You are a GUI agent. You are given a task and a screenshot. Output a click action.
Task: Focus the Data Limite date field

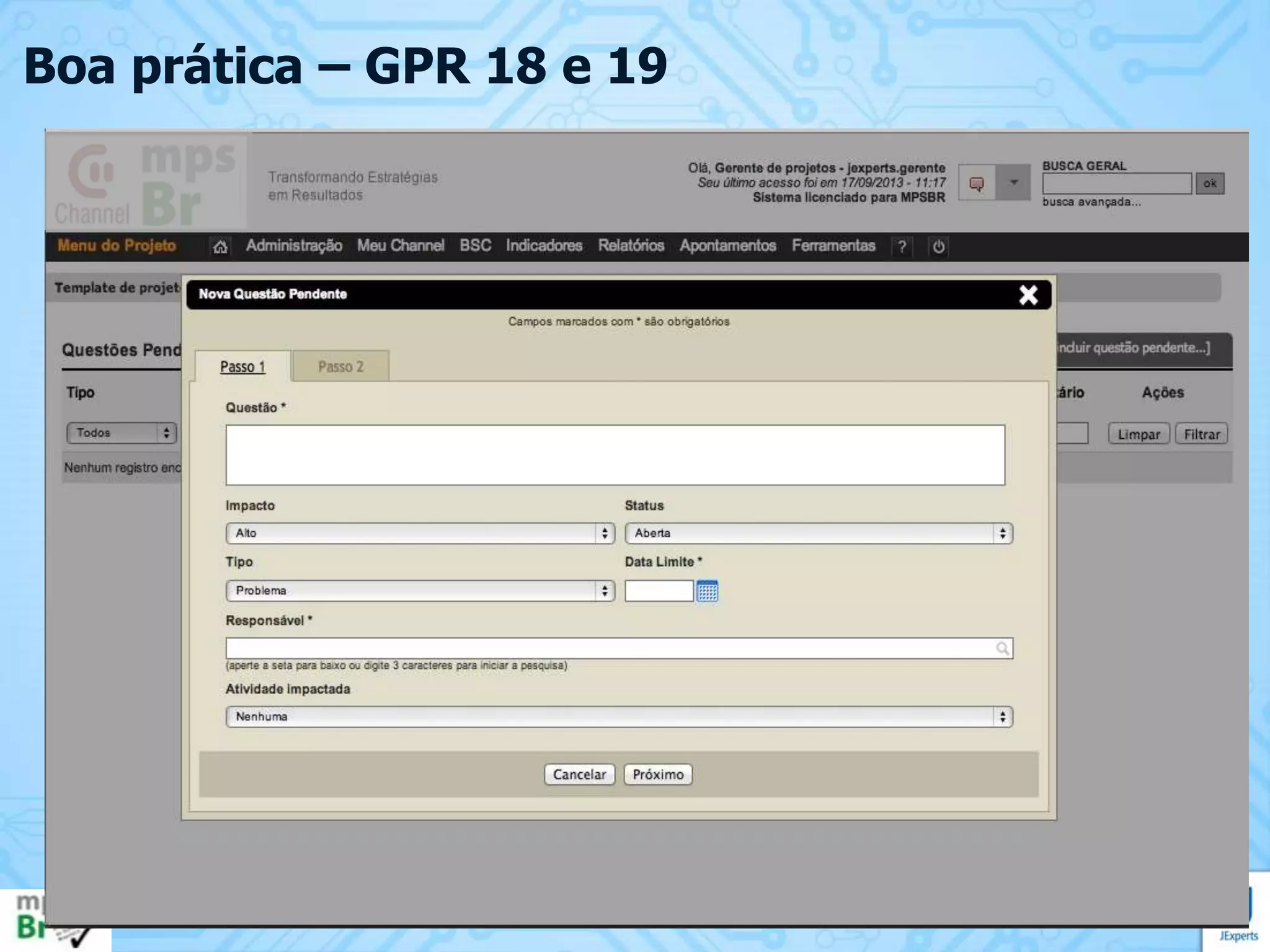659,591
